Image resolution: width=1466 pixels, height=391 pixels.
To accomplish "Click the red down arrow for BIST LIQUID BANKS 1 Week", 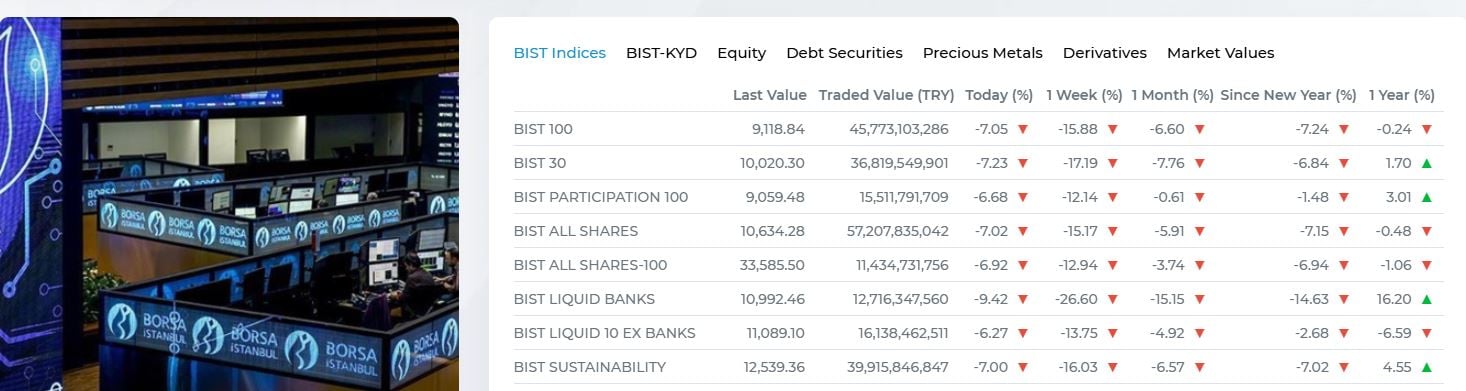I will tap(1112, 299).
